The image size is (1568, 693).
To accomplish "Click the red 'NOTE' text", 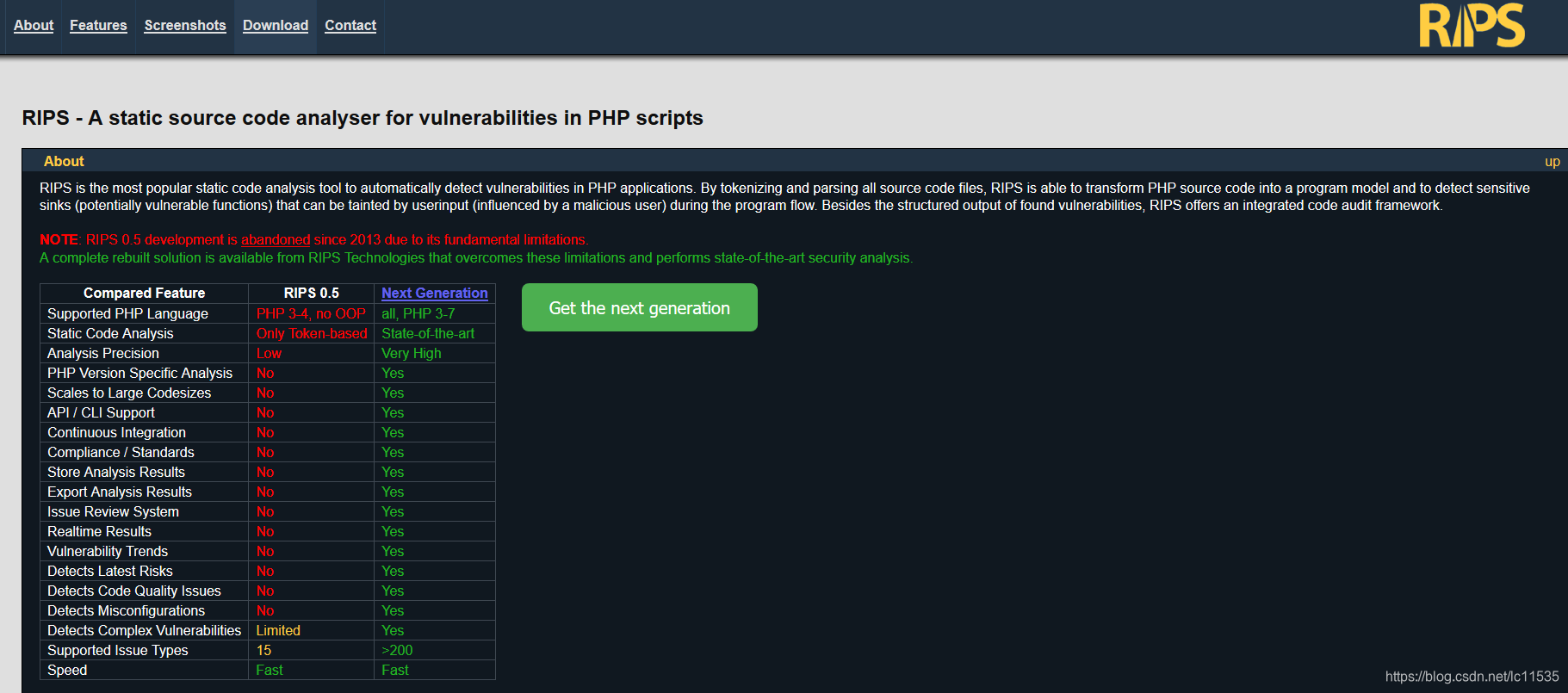I will point(59,240).
